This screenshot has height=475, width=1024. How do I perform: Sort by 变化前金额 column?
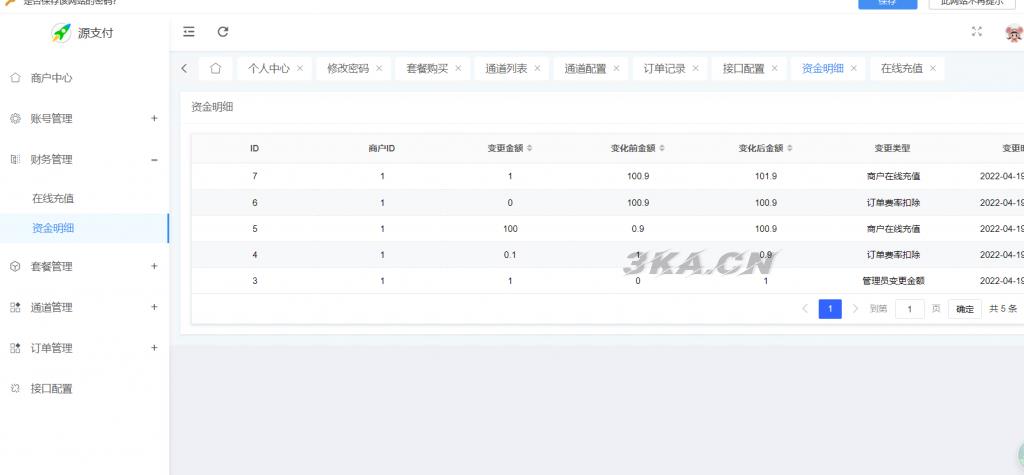pyautogui.click(x=662, y=149)
